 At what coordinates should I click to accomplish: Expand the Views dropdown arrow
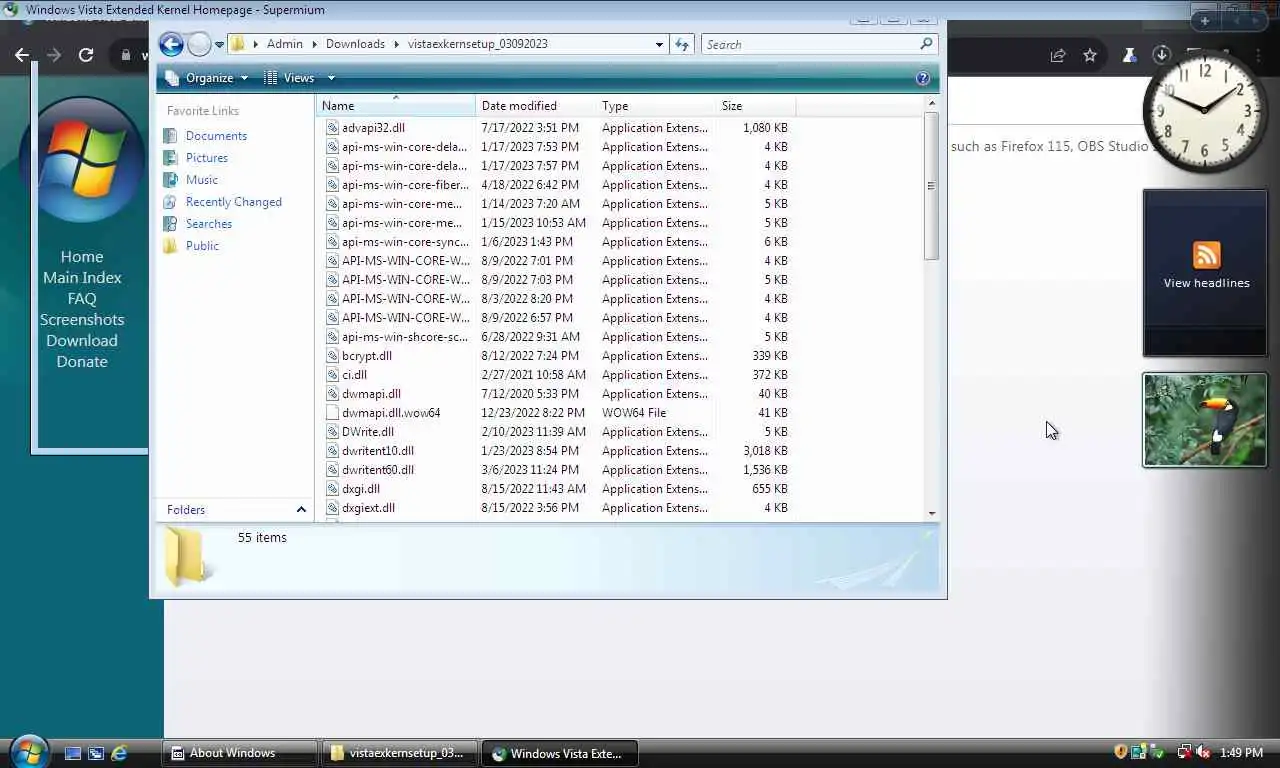pyautogui.click(x=331, y=78)
